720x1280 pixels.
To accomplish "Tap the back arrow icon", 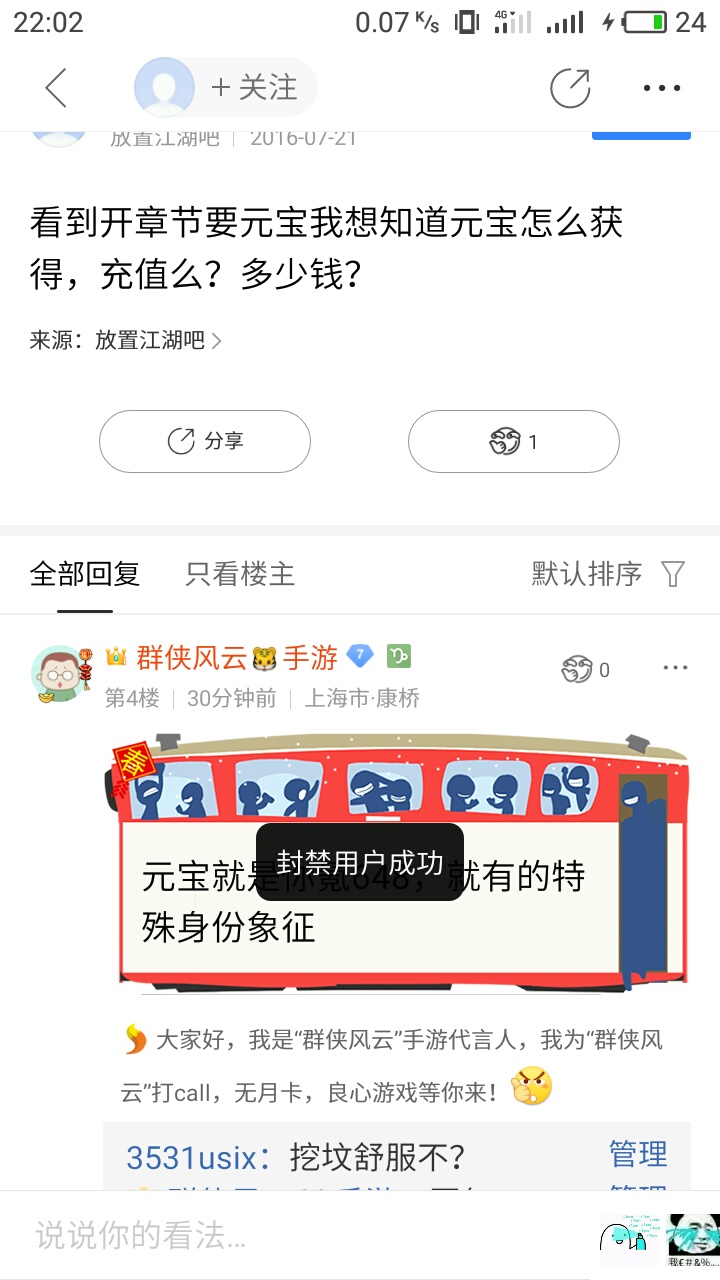I will coord(56,88).
